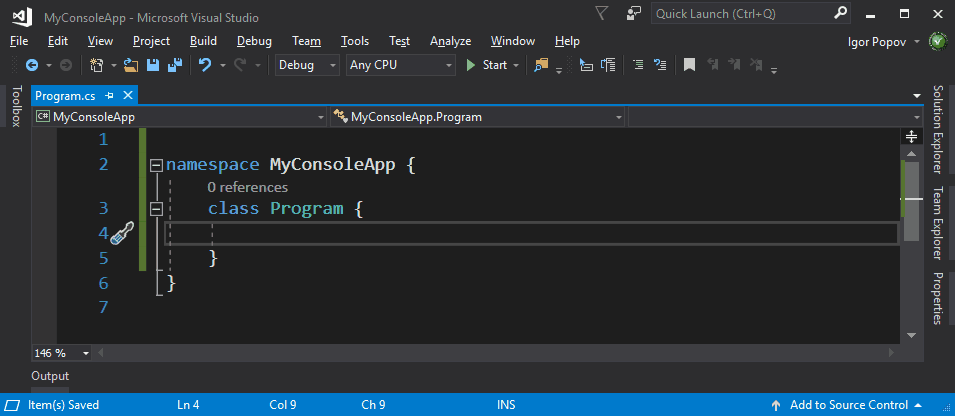Open Find in Files from the toolbar
The height and width of the screenshot is (416, 955).
(541, 65)
